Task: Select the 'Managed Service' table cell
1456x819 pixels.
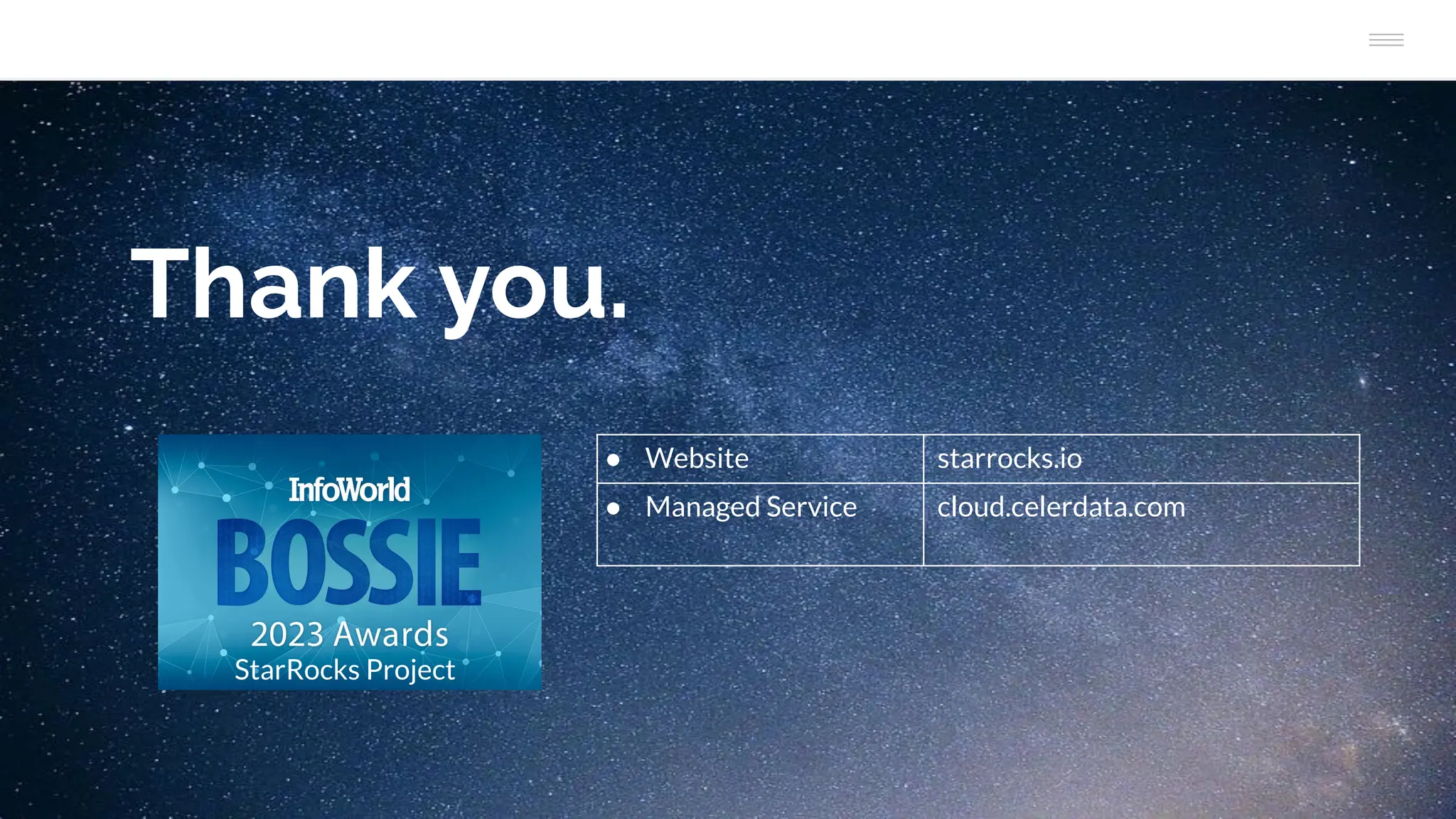Action: [760, 525]
